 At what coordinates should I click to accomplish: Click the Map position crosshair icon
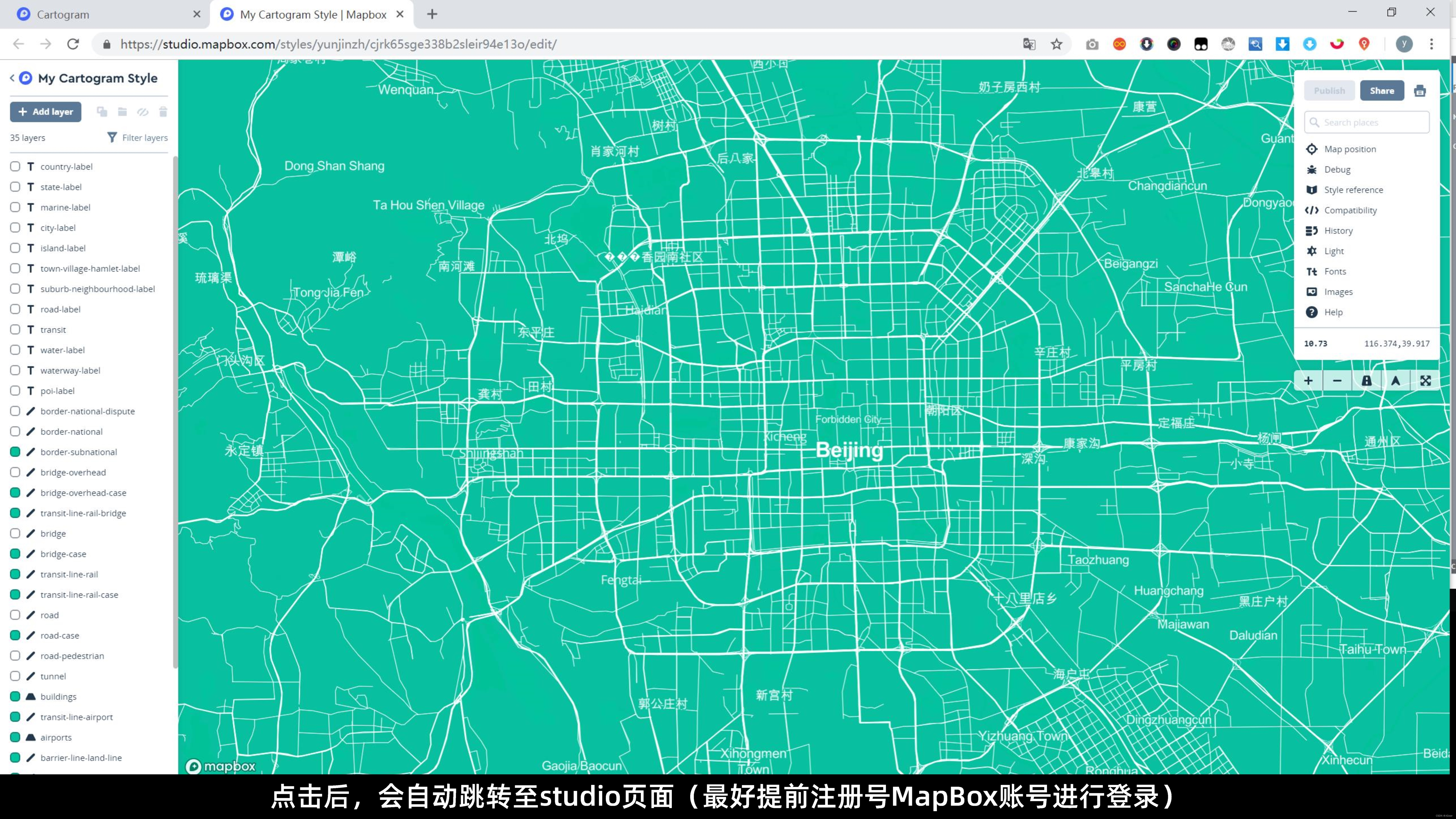point(1312,149)
